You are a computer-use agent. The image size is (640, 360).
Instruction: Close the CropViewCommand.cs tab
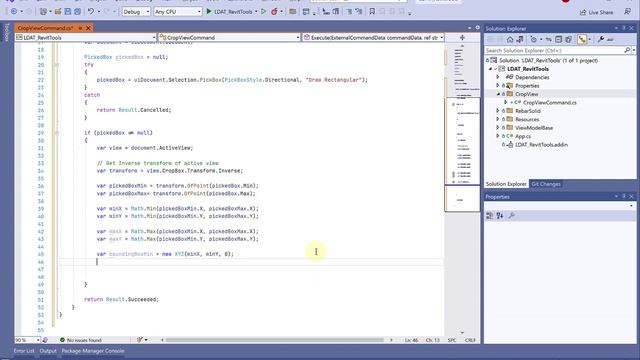click(x=88, y=28)
